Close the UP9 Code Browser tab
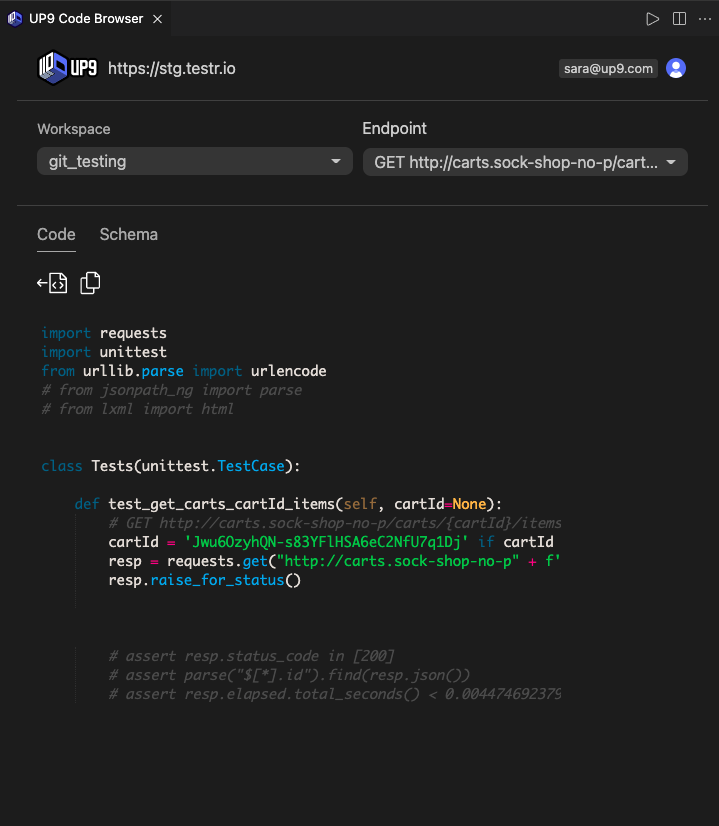 pyautogui.click(x=157, y=19)
